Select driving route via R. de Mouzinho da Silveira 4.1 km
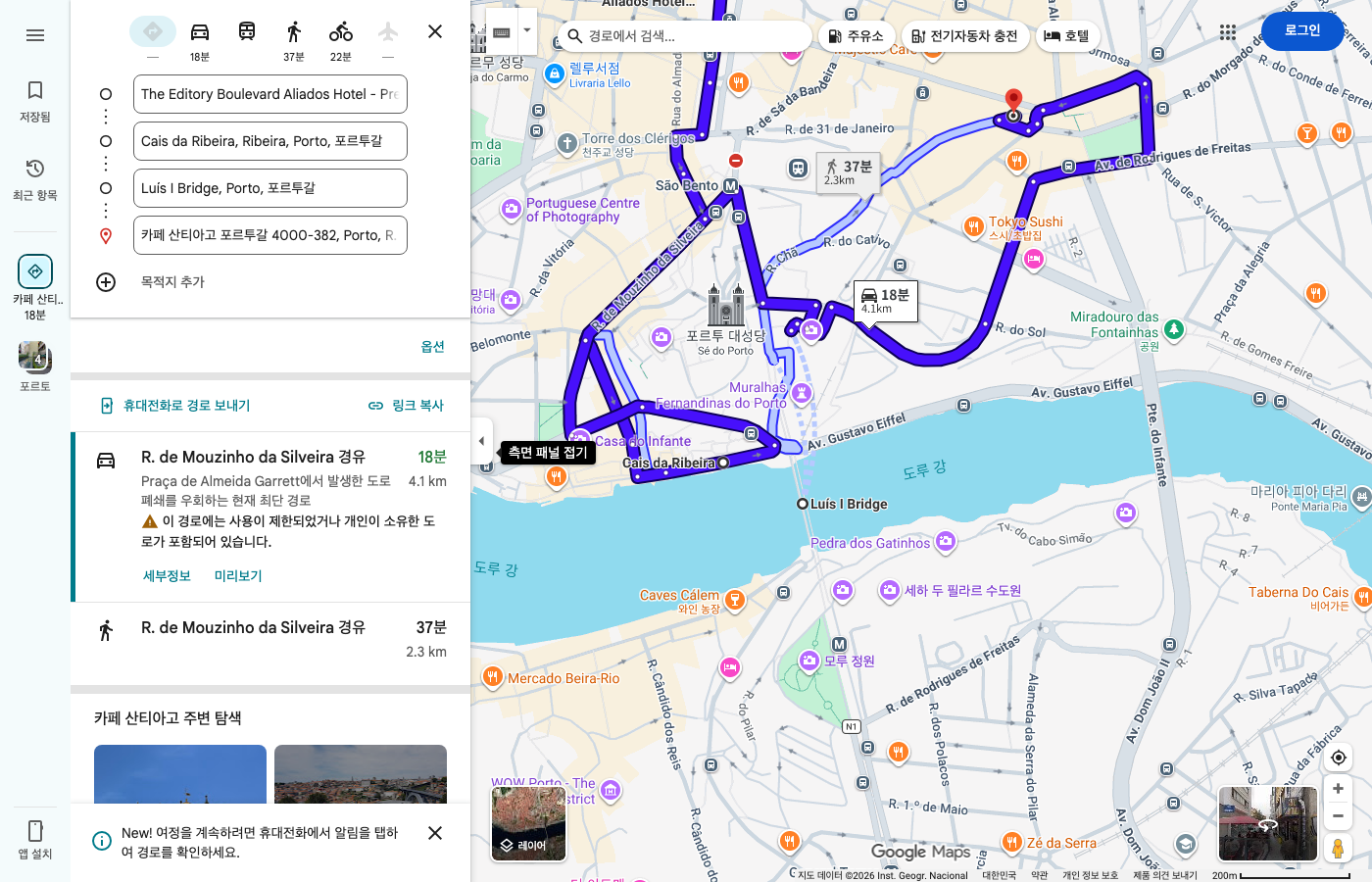 [270, 516]
